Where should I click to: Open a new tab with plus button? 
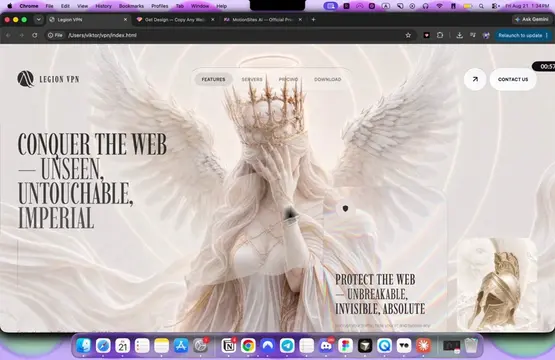point(313,19)
